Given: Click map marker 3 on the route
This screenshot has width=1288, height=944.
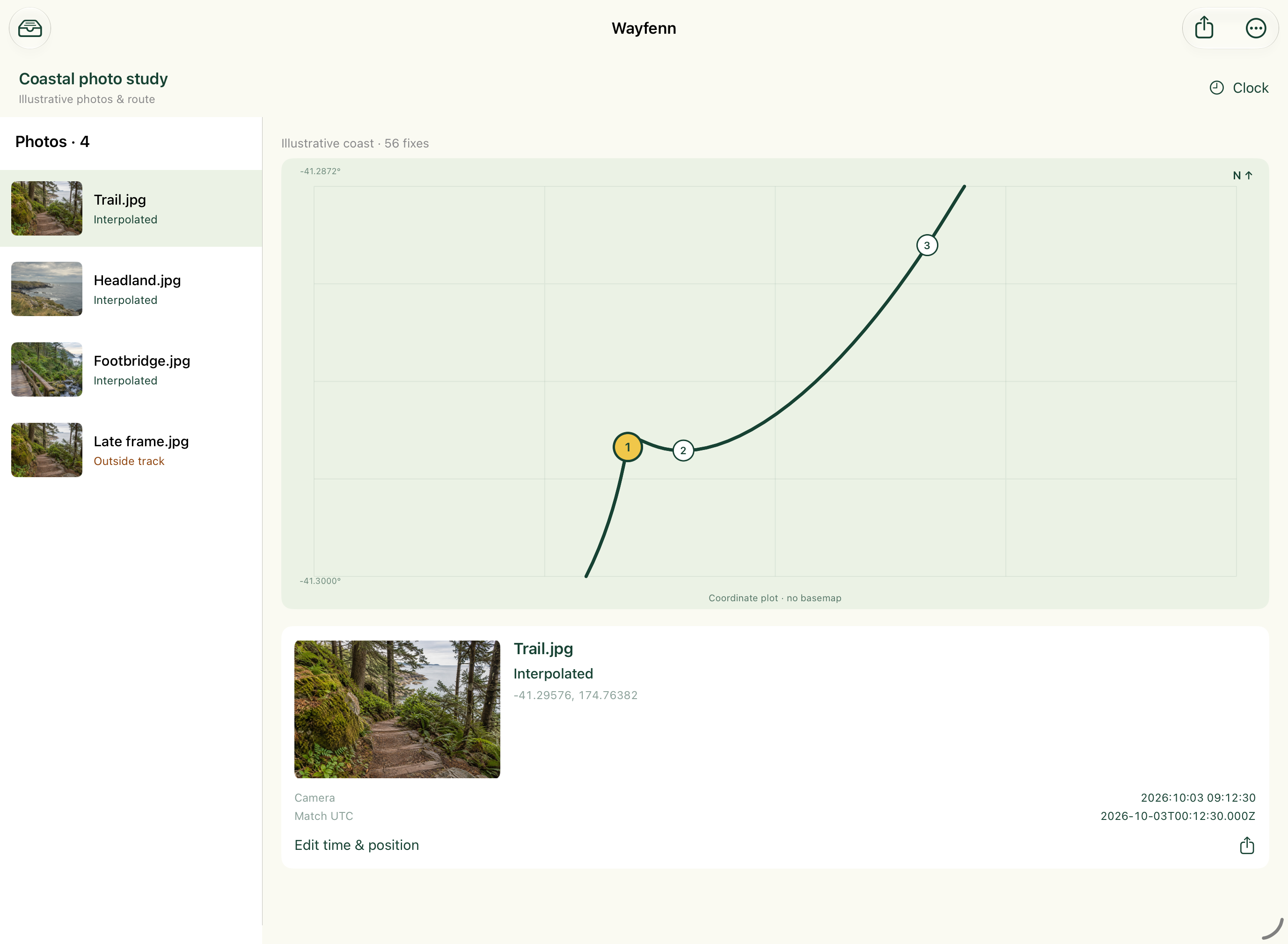Looking at the screenshot, I should pyautogui.click(x=927, y=246).
